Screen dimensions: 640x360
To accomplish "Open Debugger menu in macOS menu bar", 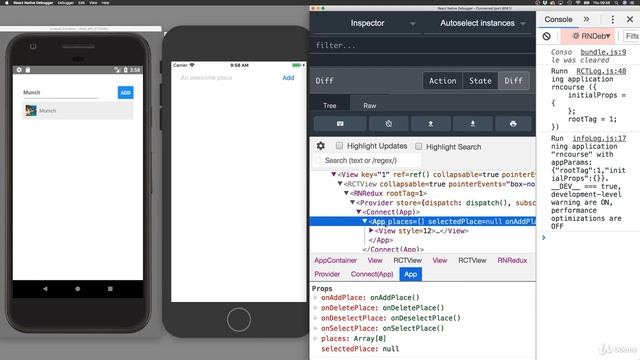I will pos(65,2).
